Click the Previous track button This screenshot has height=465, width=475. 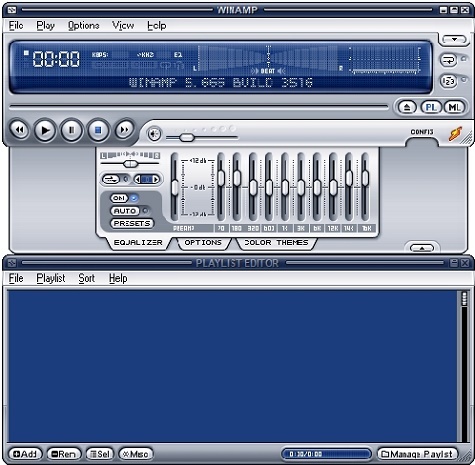coord(20,130)
